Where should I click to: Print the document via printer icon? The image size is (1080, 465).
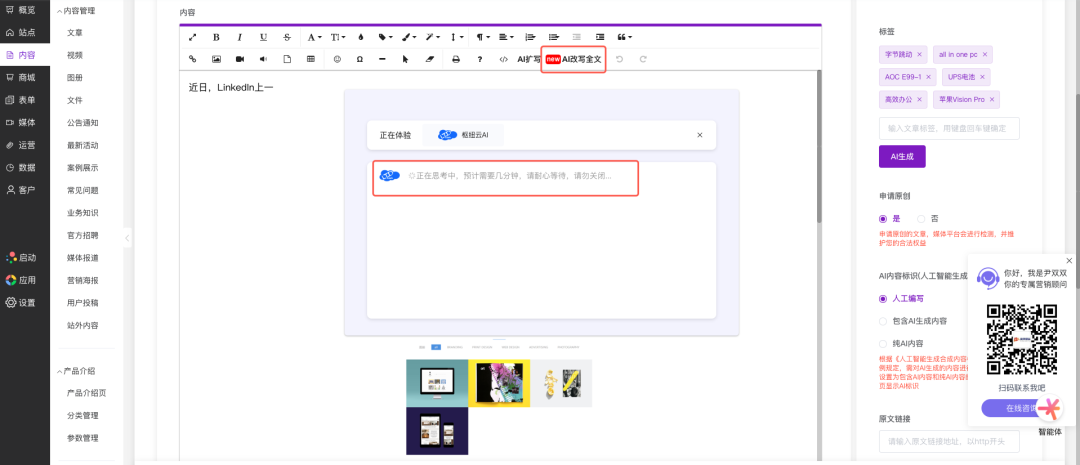[456, 59]
